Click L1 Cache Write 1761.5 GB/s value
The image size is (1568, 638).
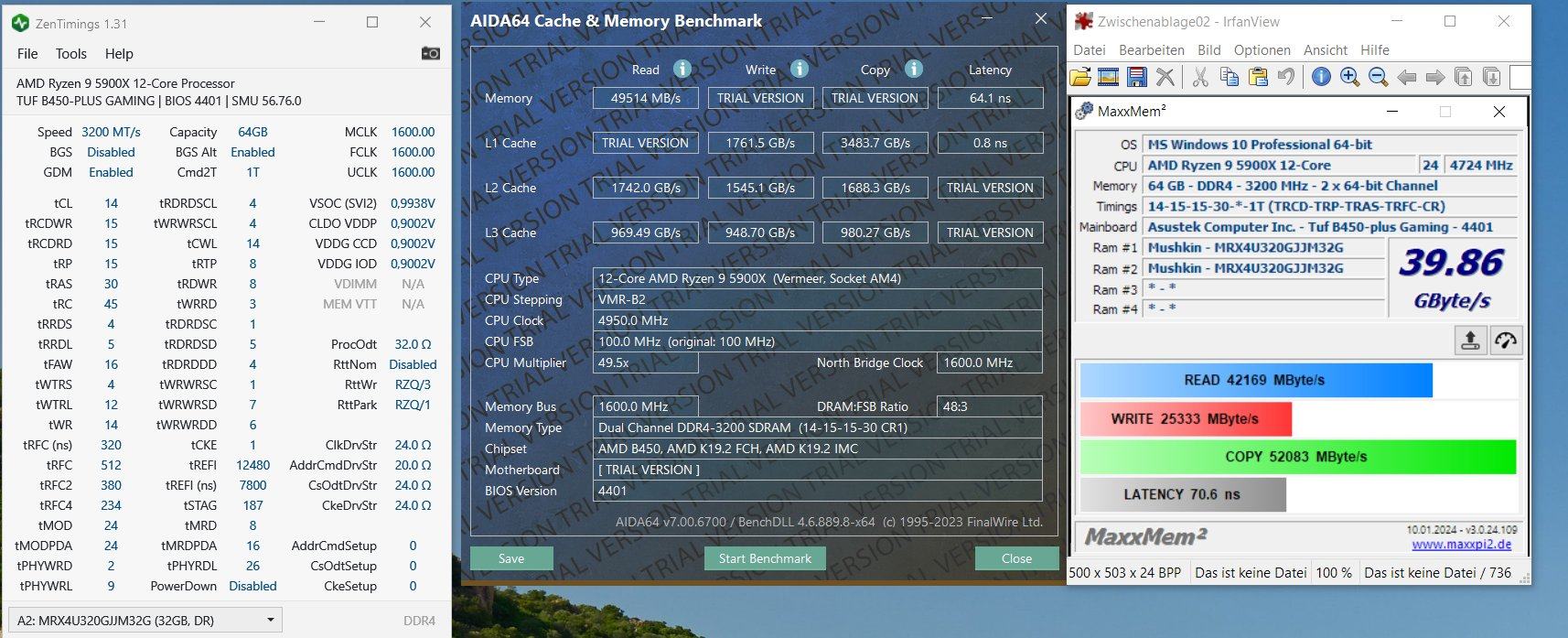760,143
